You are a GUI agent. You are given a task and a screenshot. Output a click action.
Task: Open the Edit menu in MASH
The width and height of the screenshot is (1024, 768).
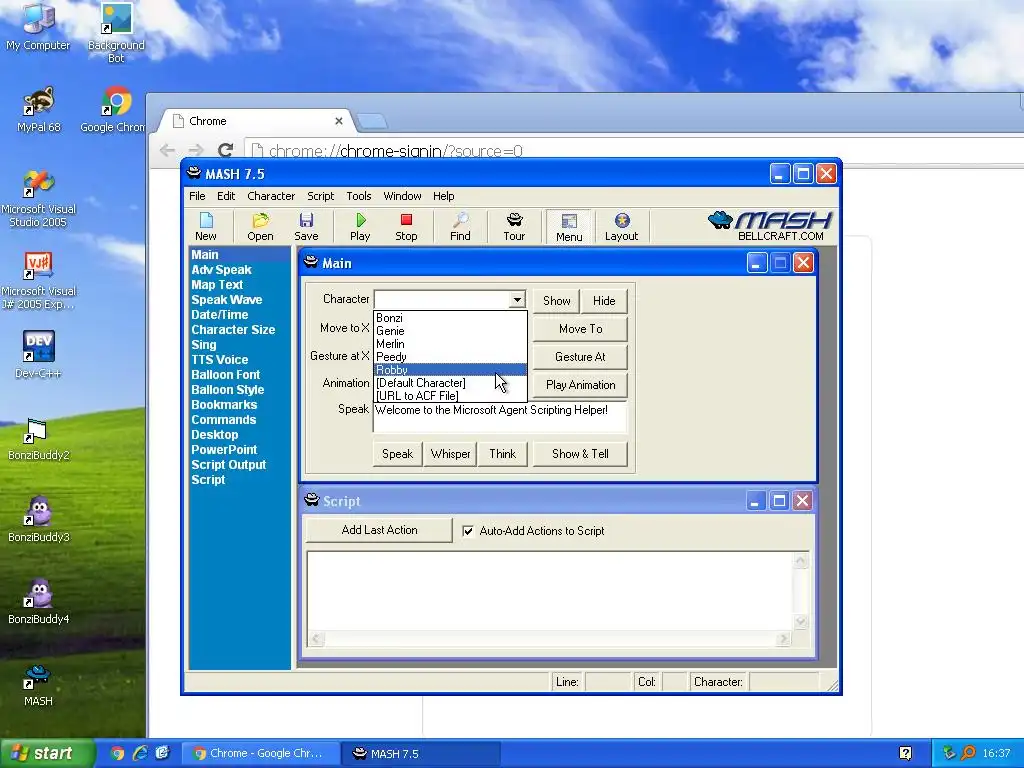[226, 196]
